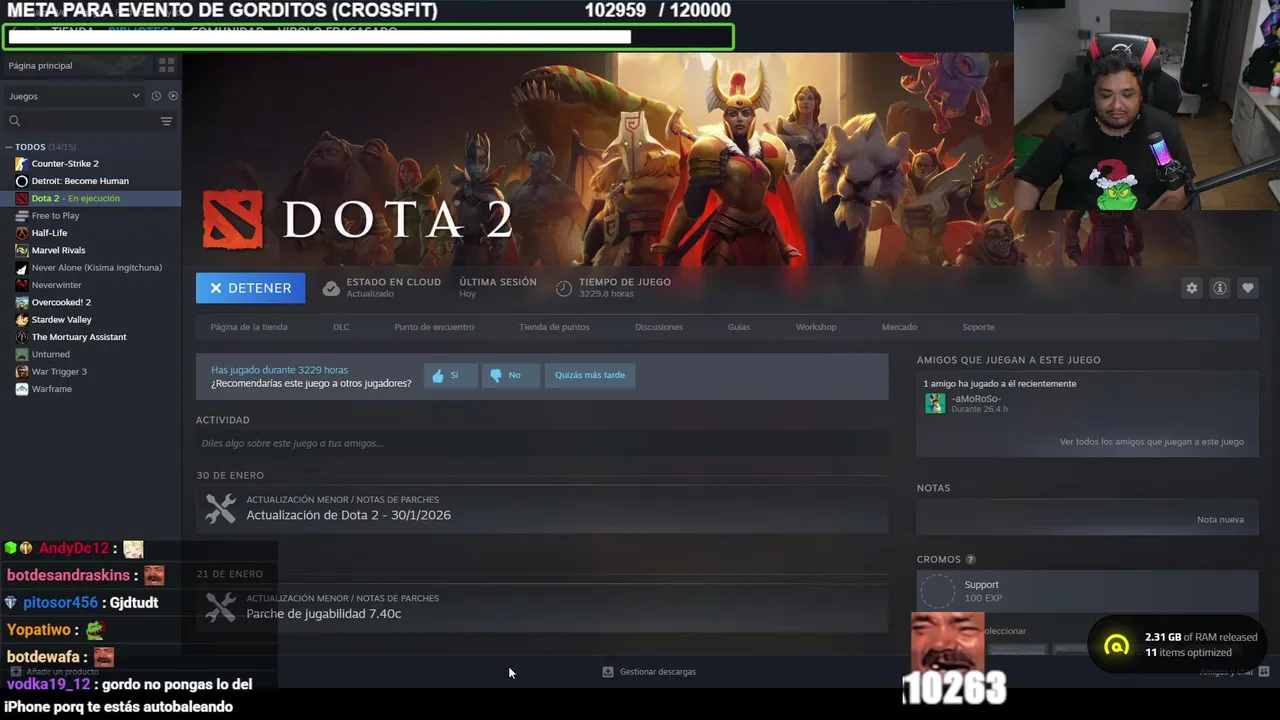The width and height of the screenshot is (1280, 720).
Task: Open Tienda de puntos tab
Action: point(554,327)
